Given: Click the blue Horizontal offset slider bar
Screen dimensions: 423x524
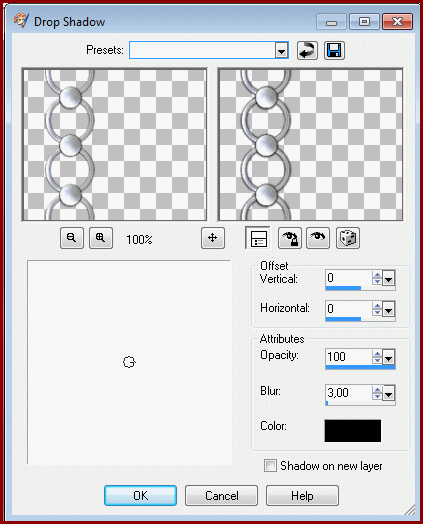Looking at the screenshot, I should [x=343, y=319].
